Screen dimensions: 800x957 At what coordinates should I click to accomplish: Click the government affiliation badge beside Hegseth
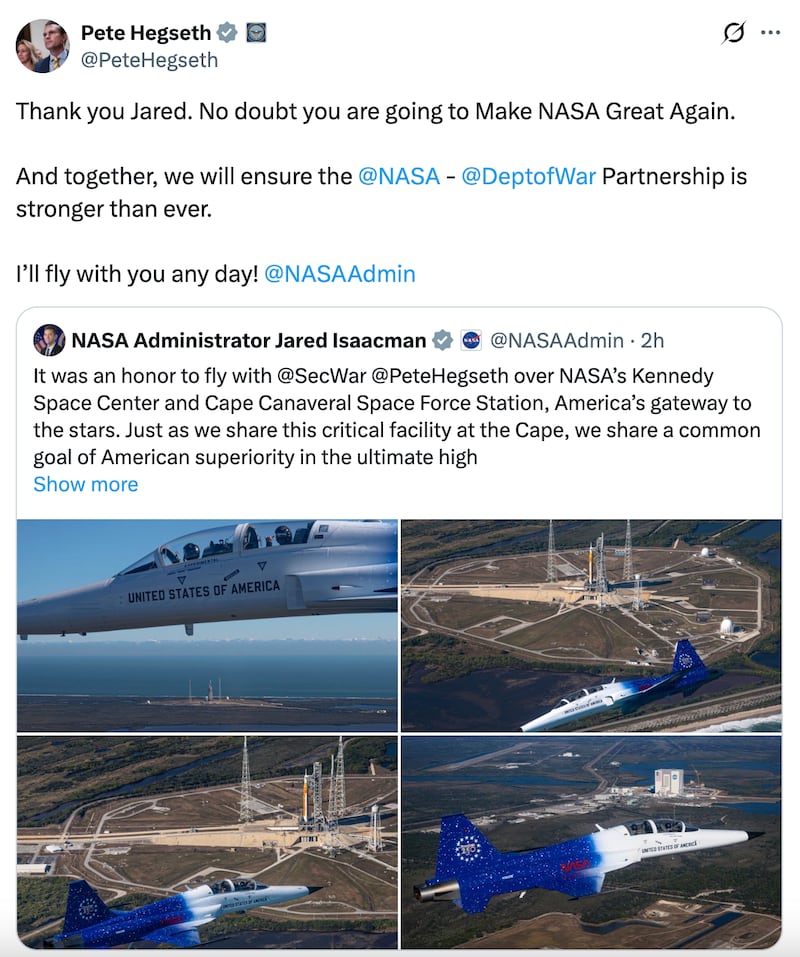(255, 34)
